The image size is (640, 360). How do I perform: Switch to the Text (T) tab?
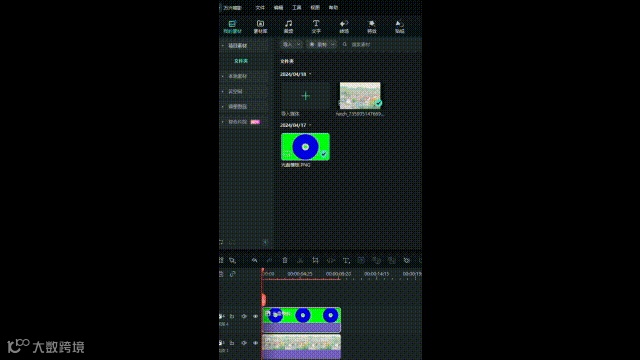pos(316,27)
